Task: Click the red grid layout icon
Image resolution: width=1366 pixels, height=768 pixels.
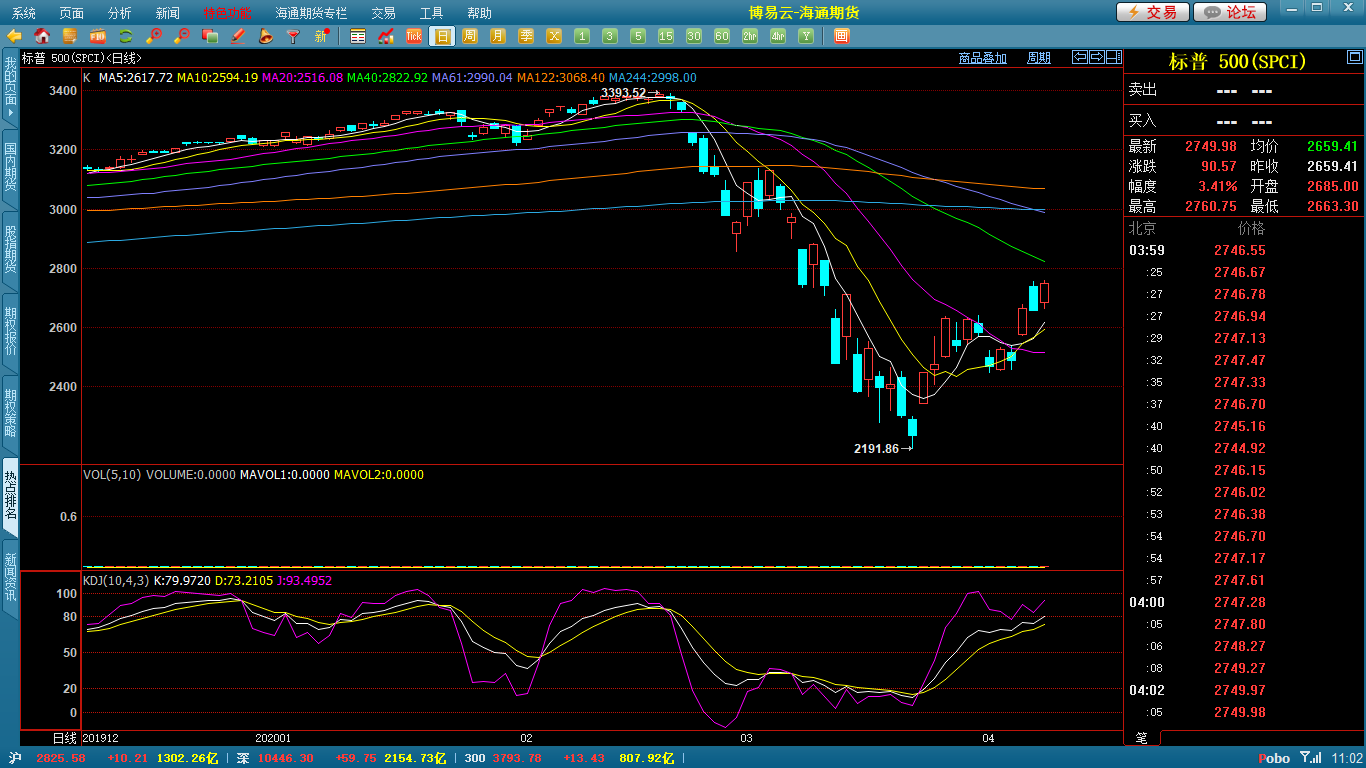Action: click(842, 36)
